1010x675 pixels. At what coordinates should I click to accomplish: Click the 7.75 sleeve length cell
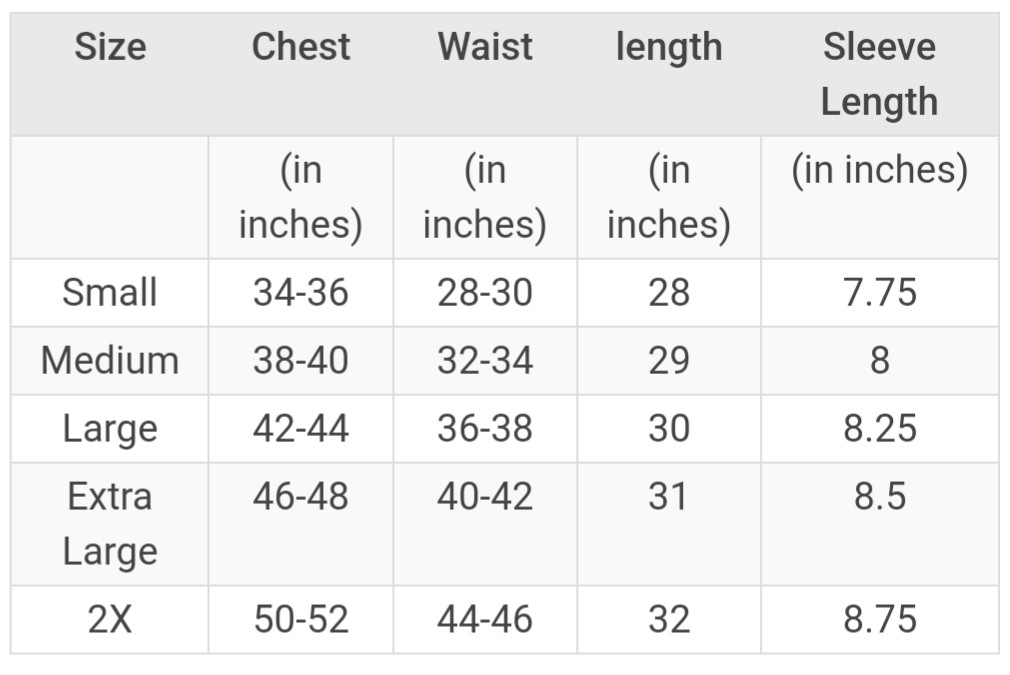coord(880,292)
